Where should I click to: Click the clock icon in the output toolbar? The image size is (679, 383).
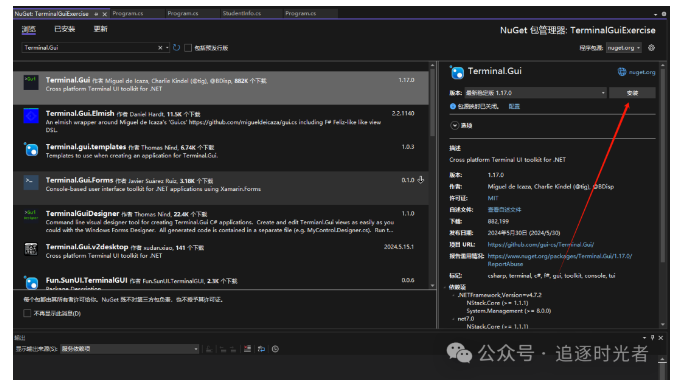tap(275, 349)
